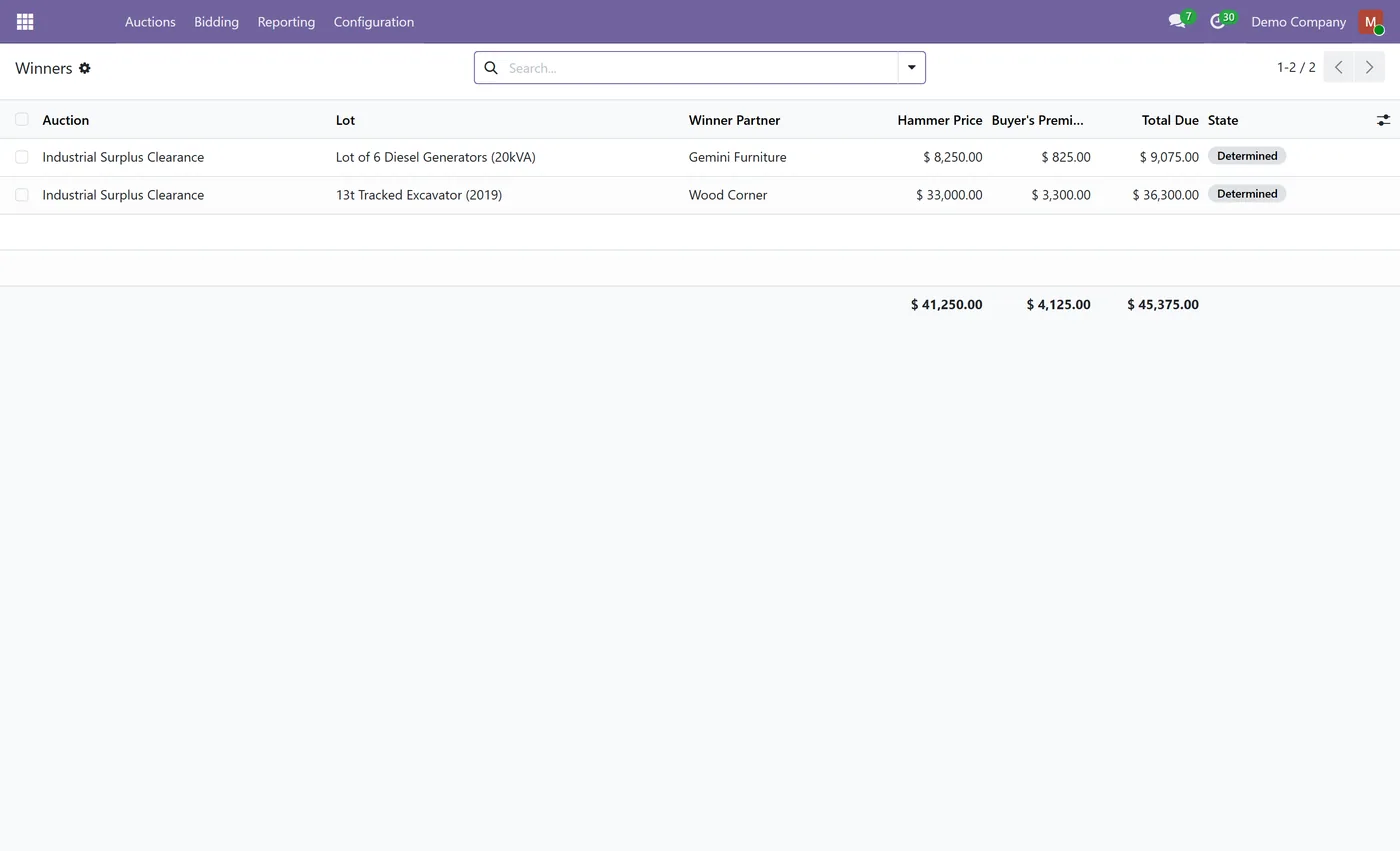Select the Diesel Generators row checkbox

coord(22,157)
